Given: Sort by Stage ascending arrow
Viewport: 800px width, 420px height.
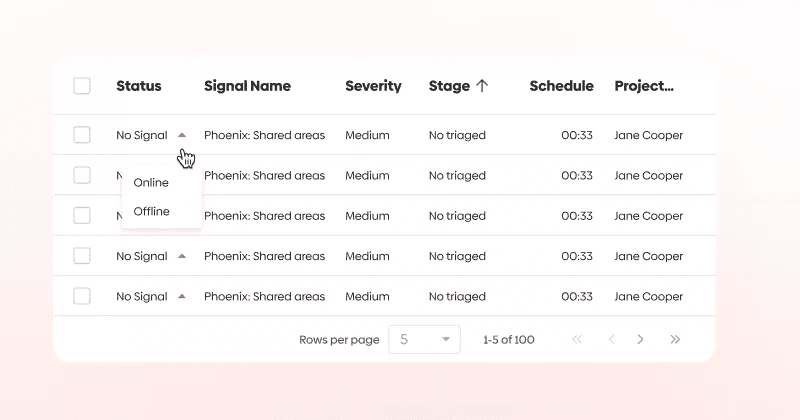Looking at the screenshot, I should pyautogui.click(x=482, y=86).
